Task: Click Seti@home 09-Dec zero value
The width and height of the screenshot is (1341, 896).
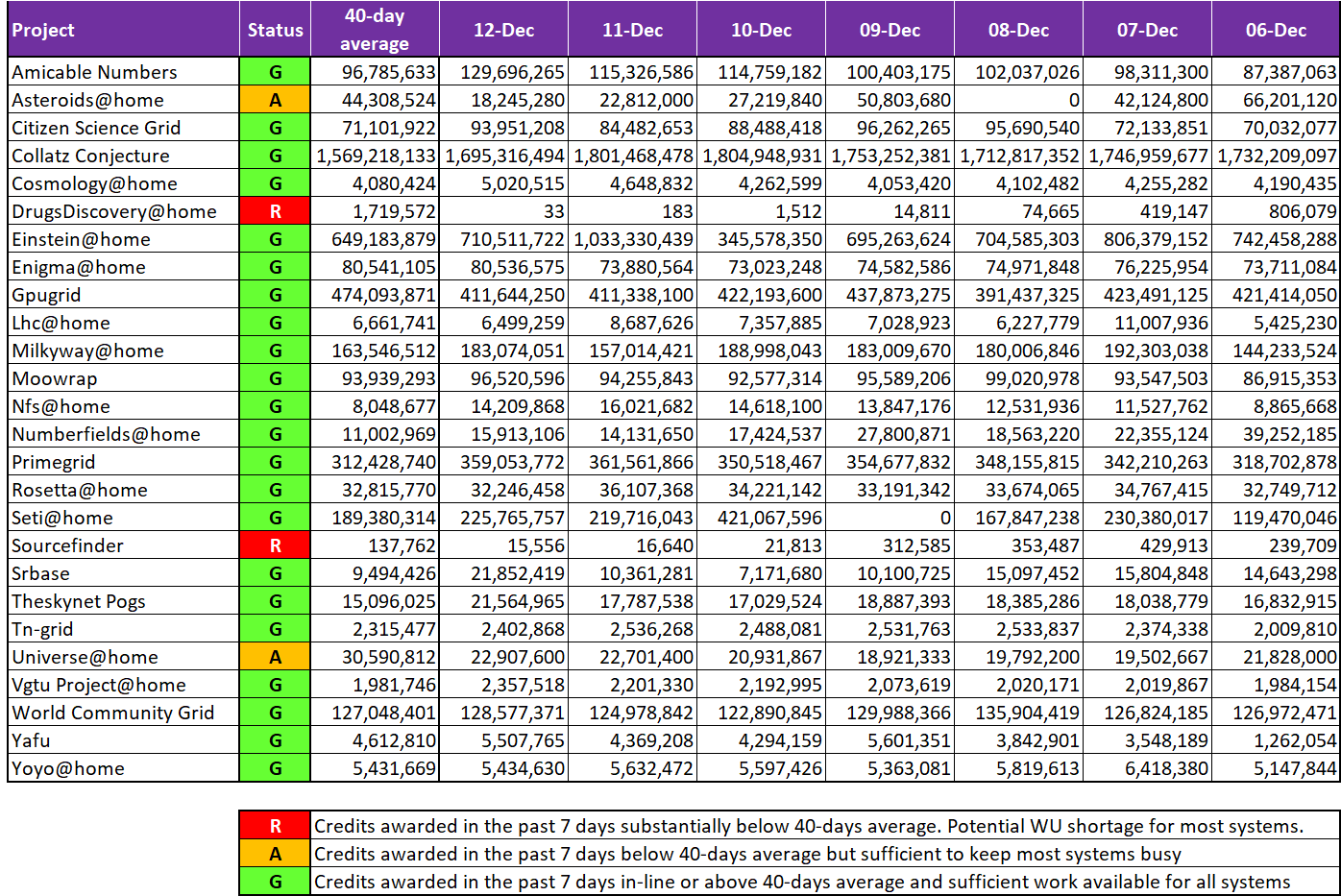Action: [x=890, y=518]
